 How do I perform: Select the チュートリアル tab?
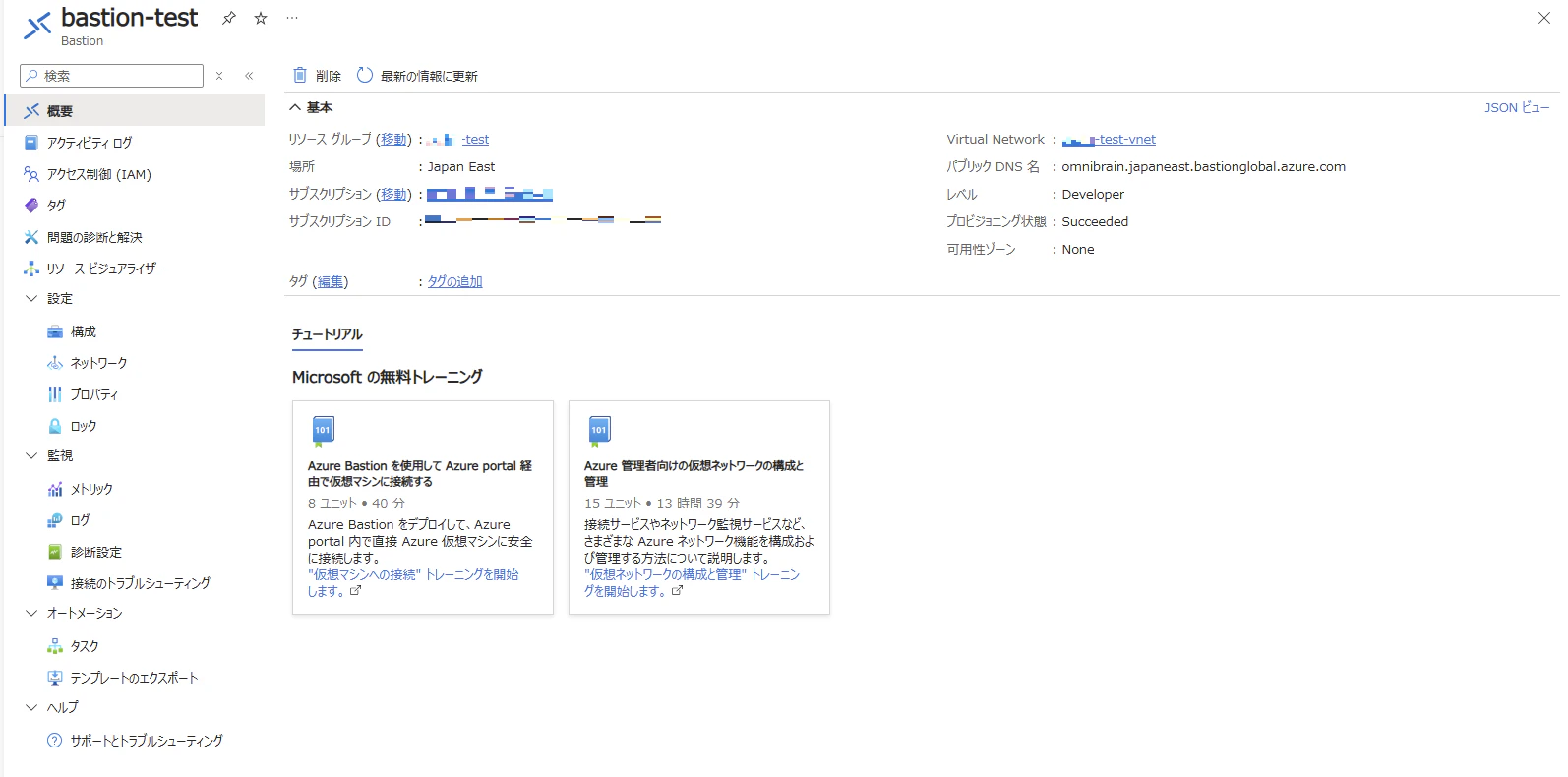pos(328,335)
